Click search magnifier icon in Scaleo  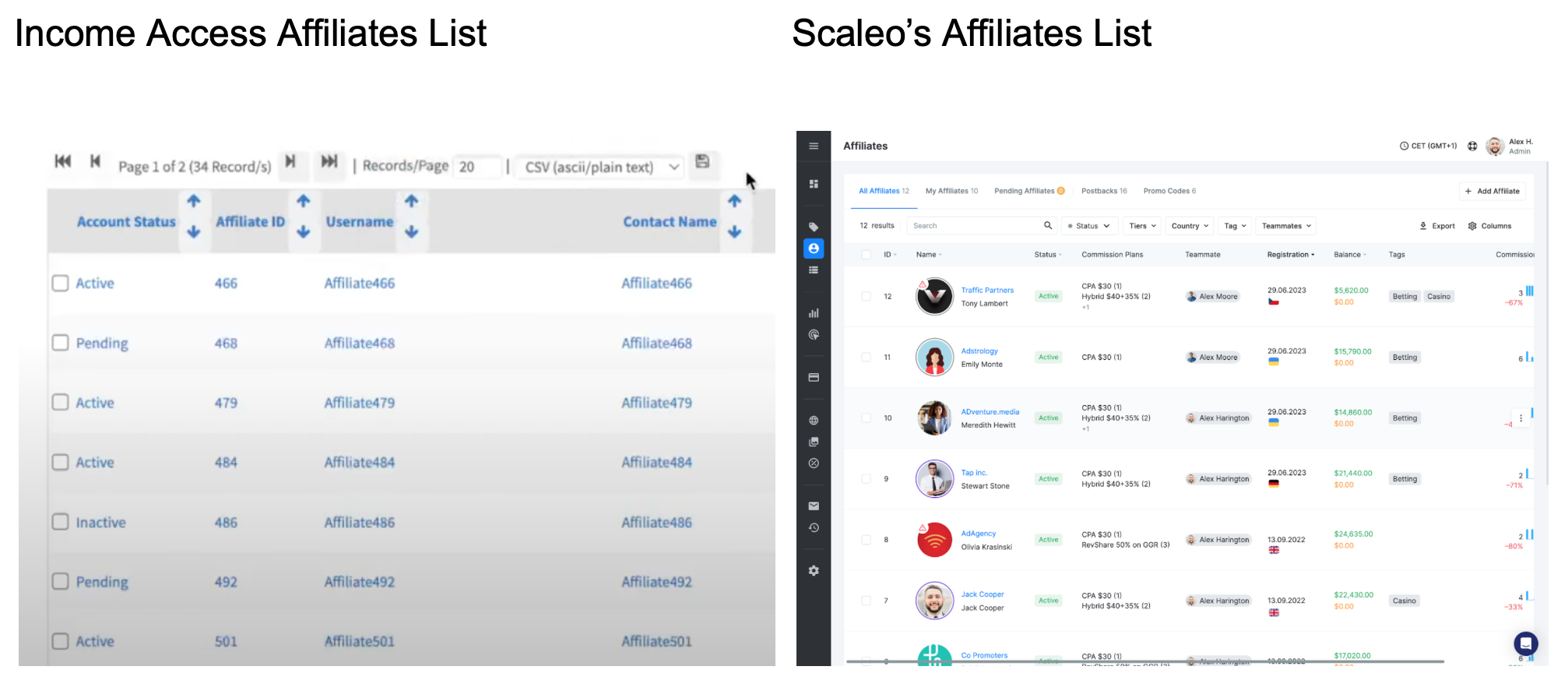point(1048,226)
